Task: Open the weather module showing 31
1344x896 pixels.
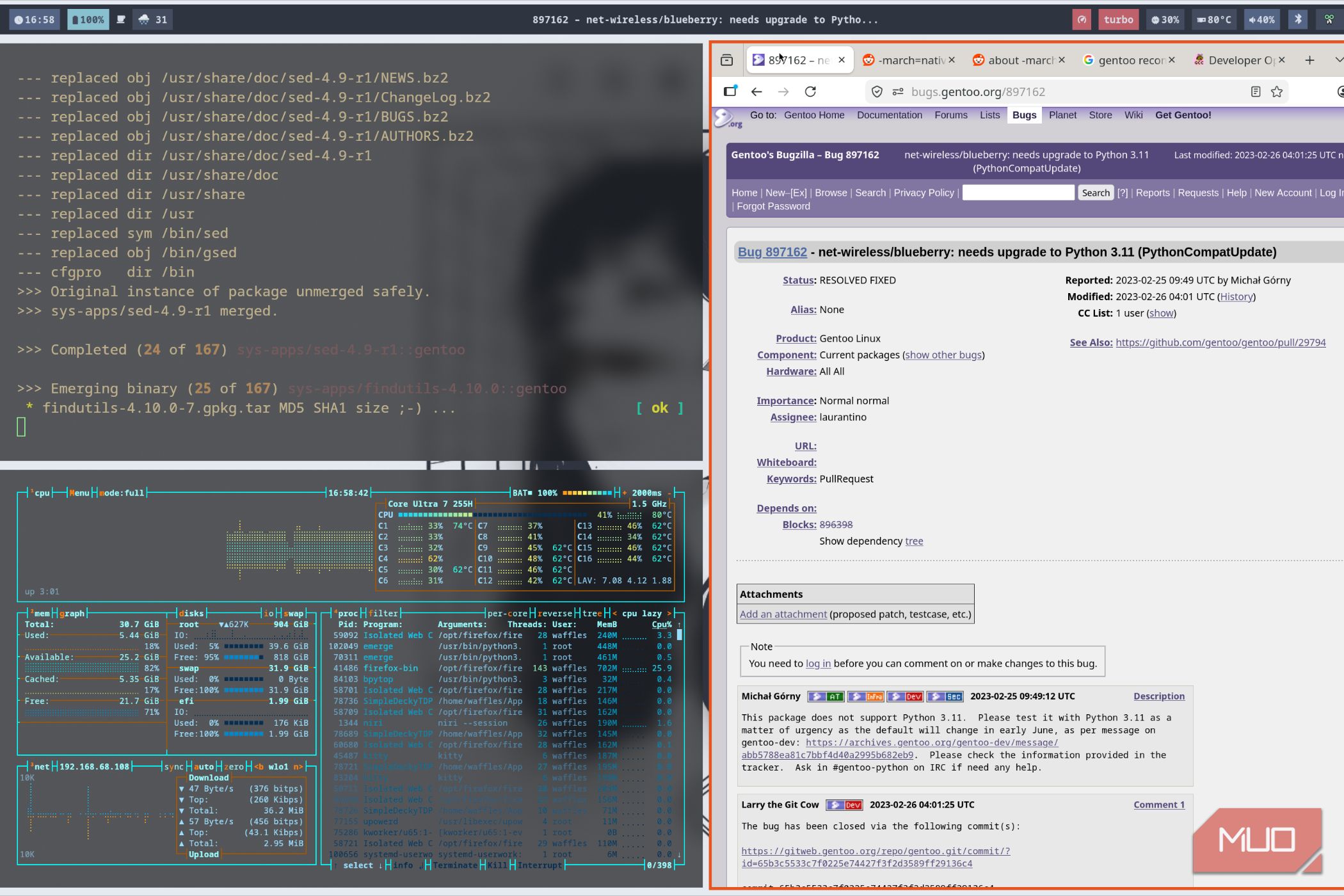Action: pos(153,20)
